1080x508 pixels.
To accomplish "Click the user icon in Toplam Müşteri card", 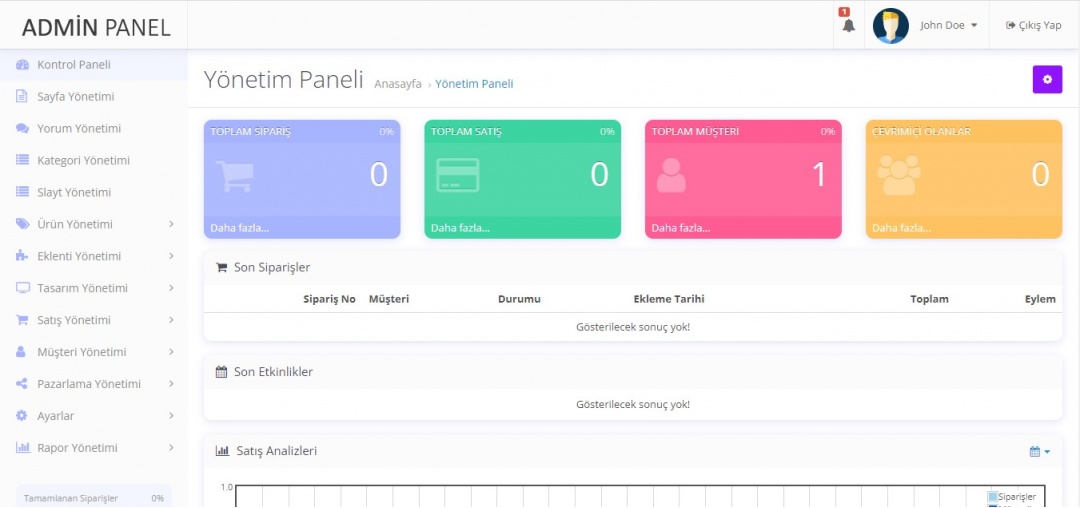I will (x=671, y=175).
